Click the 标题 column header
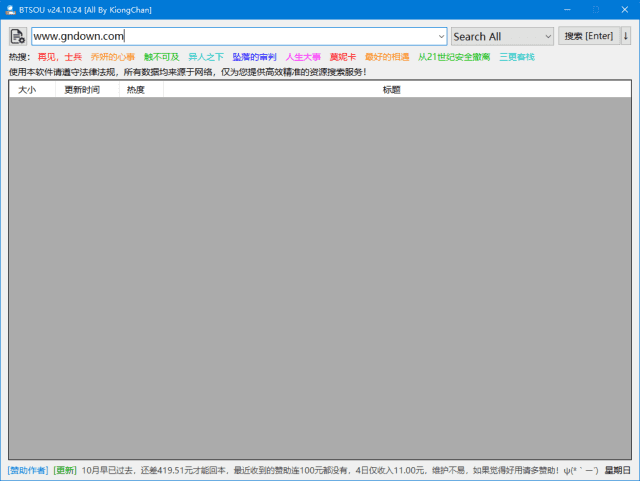640x481 pixels. (397, 90)
